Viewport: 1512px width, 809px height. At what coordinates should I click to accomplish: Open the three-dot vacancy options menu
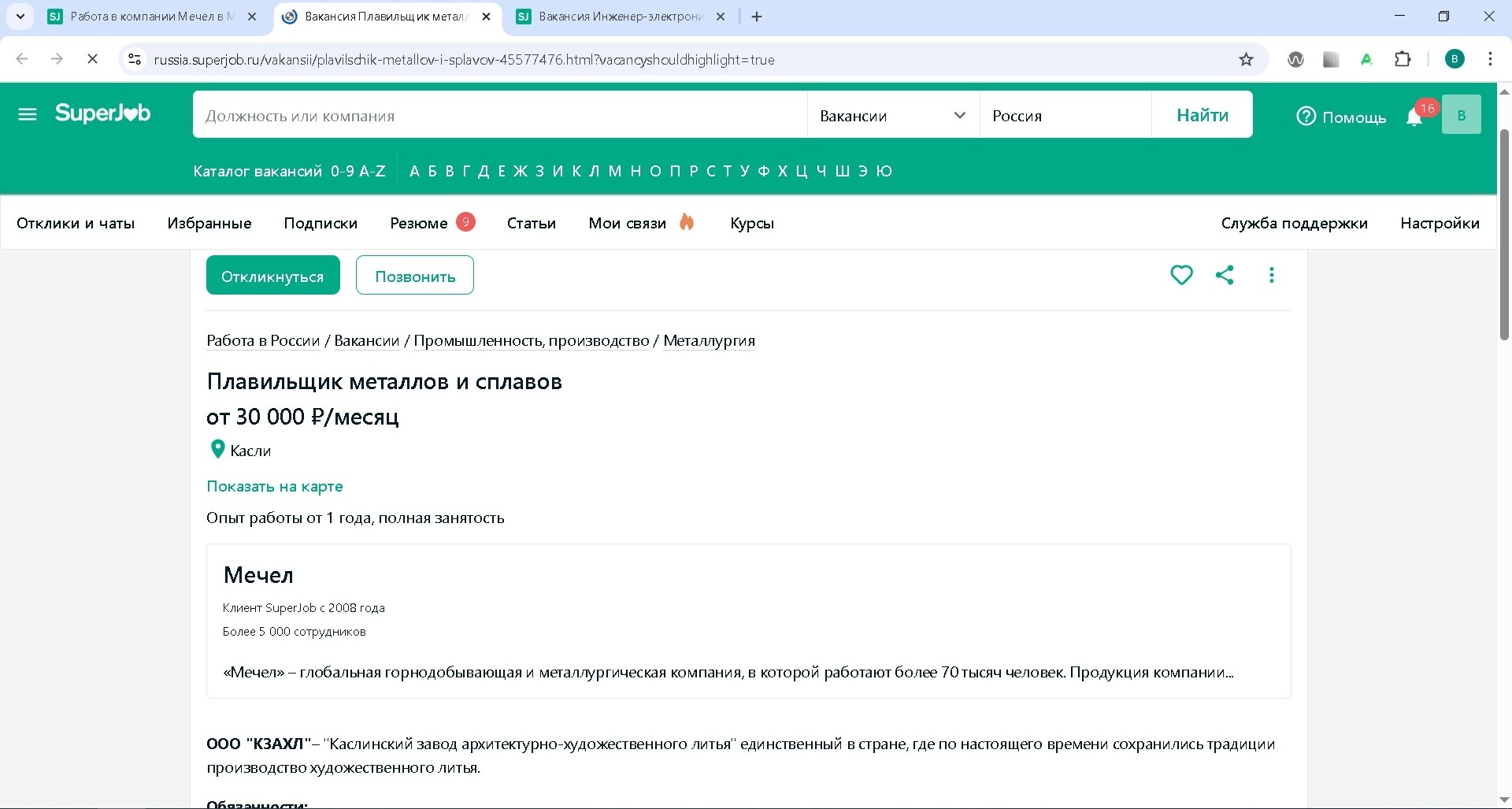pyautogui.click(x=1271, y=275)
